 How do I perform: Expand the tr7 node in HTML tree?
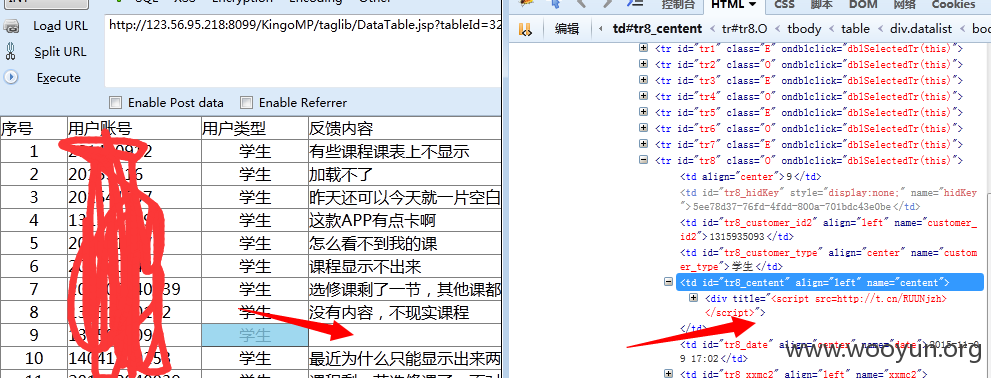tap(643, 144)
